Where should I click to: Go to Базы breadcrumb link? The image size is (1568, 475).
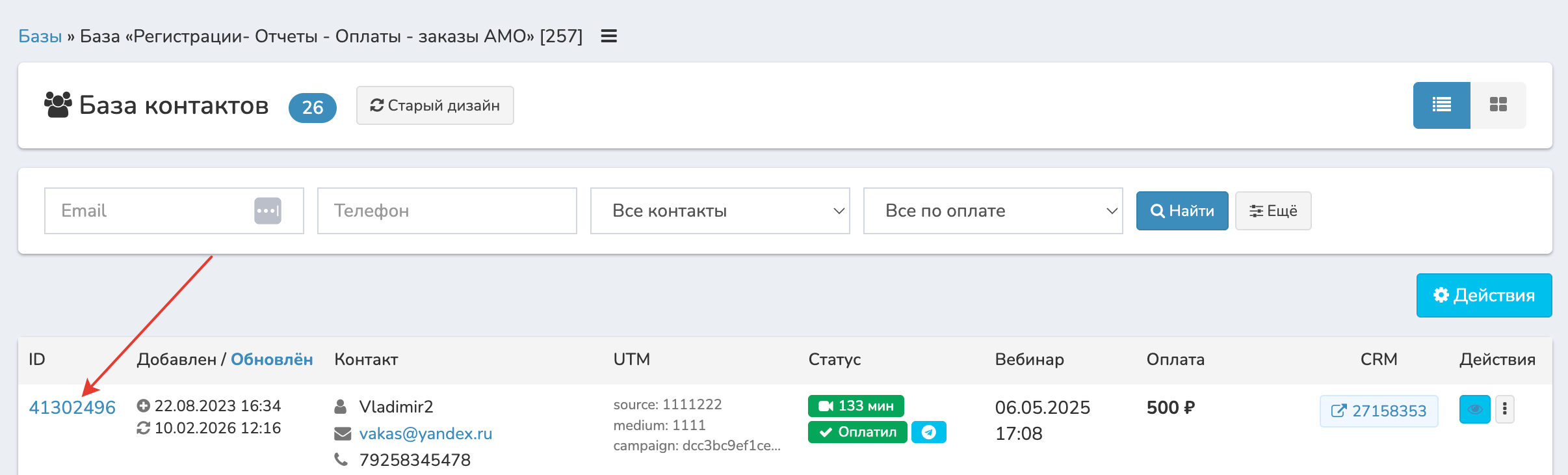(x=40, y=36)
